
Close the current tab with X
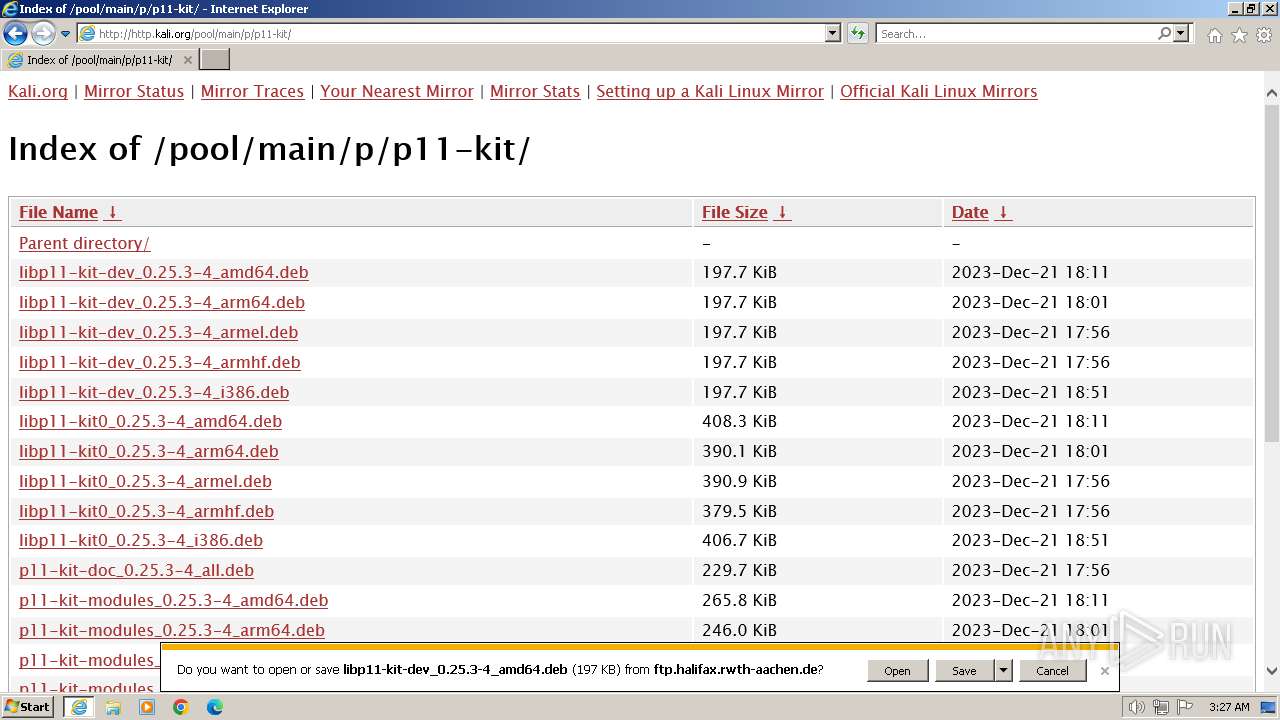point(187,60)
